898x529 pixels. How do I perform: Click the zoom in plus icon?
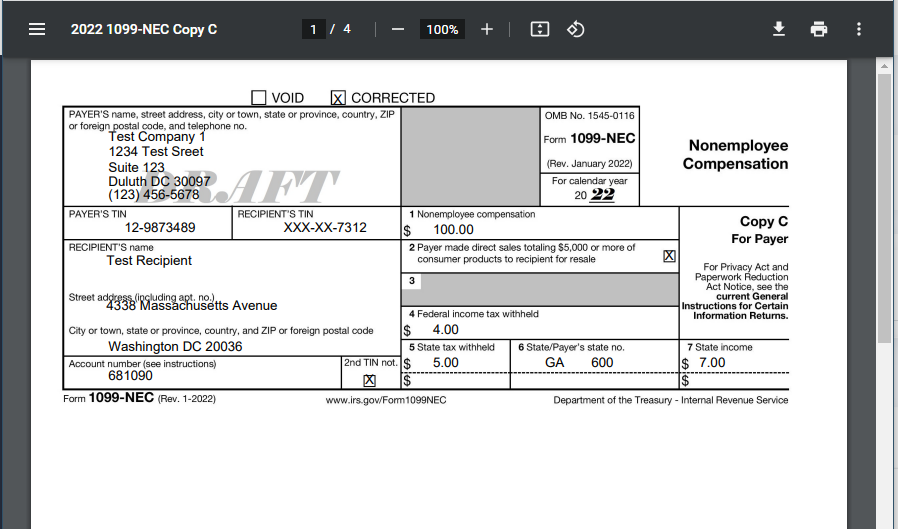(487, 29)
